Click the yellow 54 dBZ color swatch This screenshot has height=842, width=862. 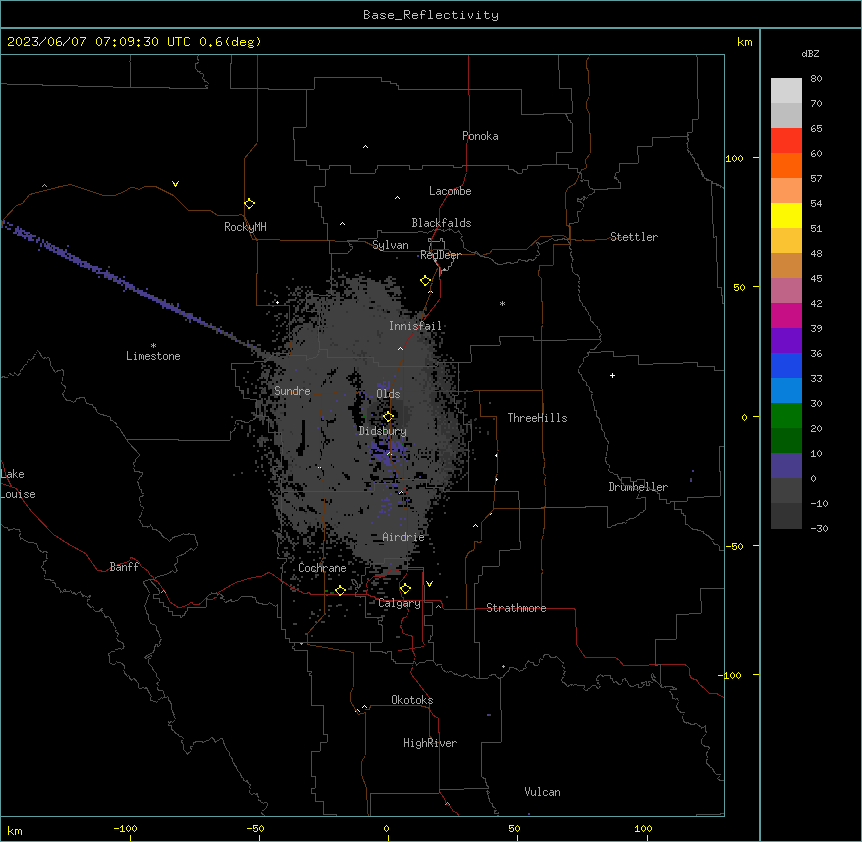coord(786,215)
